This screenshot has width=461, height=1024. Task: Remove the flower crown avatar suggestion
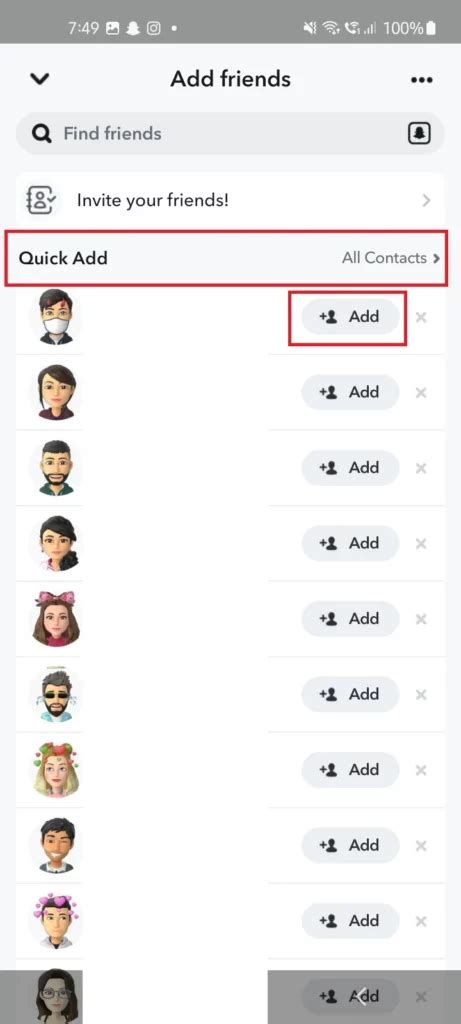click(421, 771)
